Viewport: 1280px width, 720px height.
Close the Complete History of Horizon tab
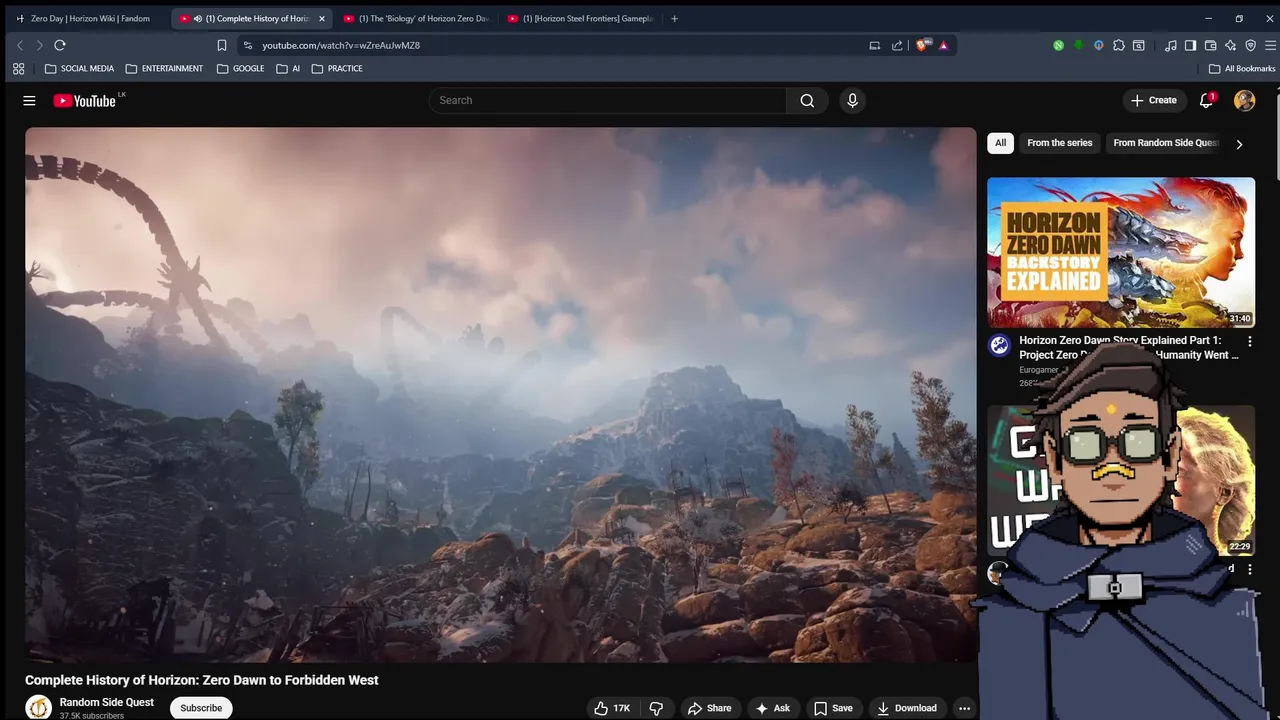pos(321,19)
